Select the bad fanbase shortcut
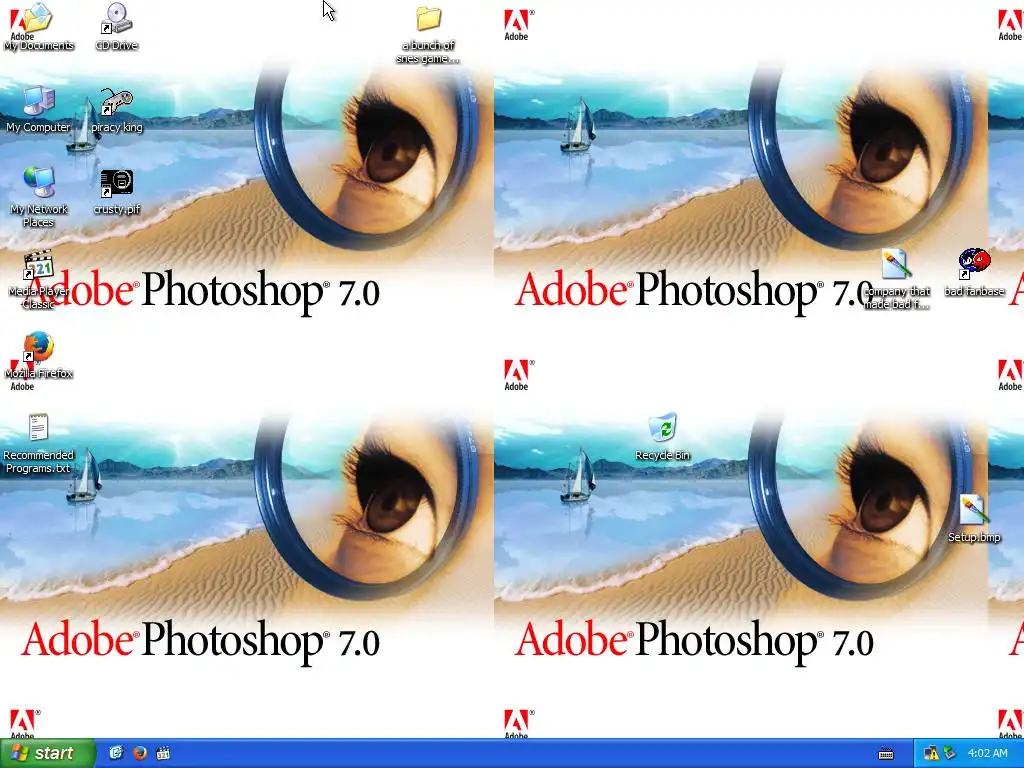Screen dimensions: 1024x768 point(974,273)
